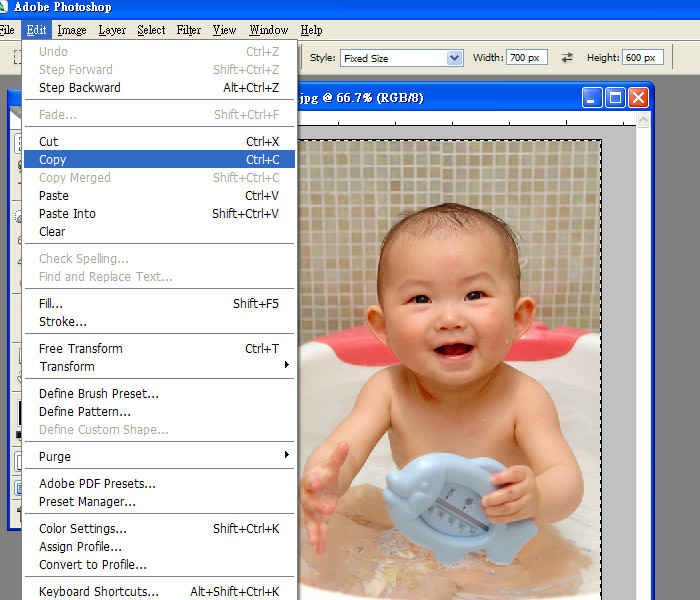Image resolution: width=700 pixels, height=600 pixels.
Task: Click the Width input field
Action: tap(526, 58)
